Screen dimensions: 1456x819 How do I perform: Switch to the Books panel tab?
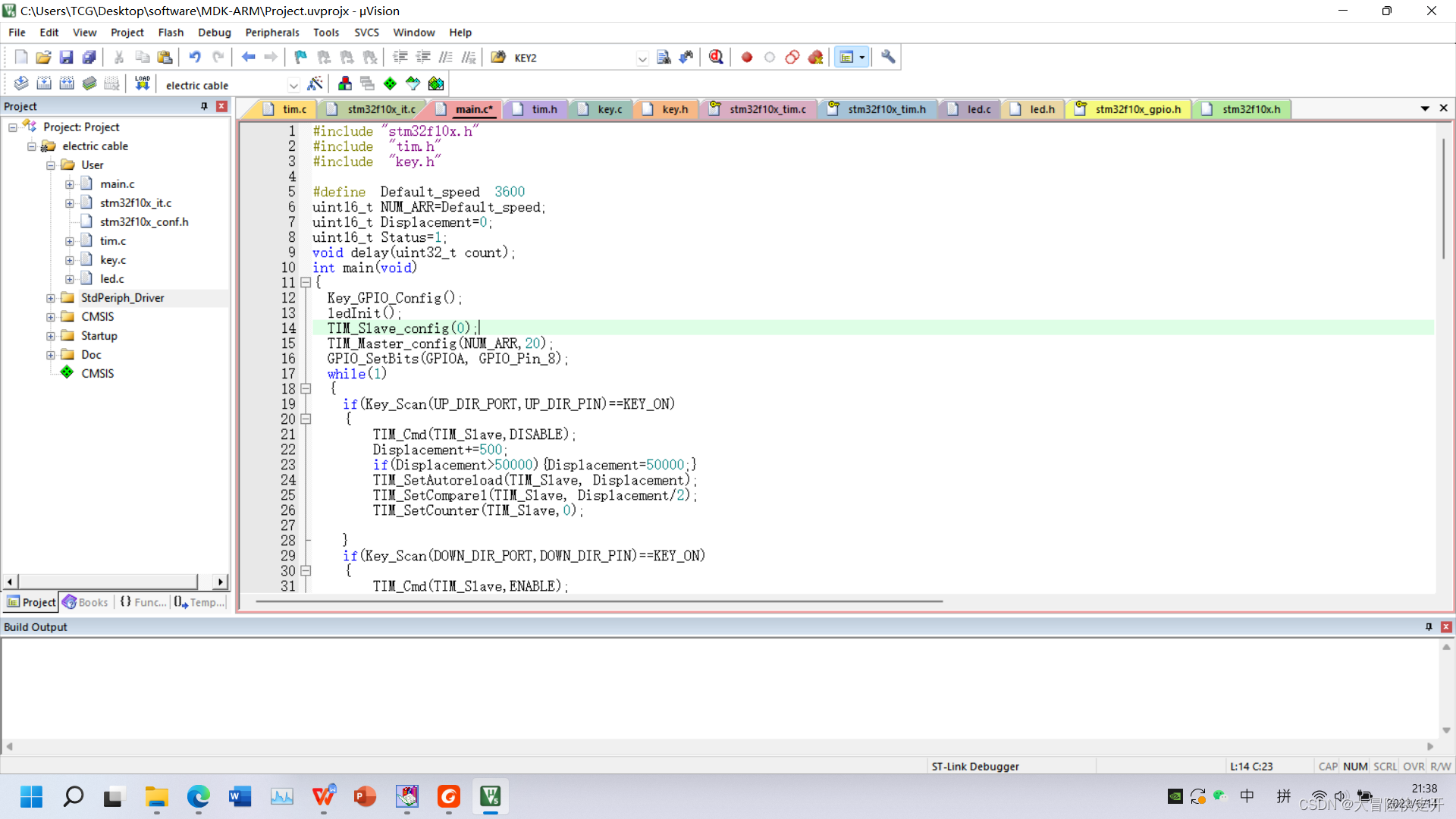point(86,602)
